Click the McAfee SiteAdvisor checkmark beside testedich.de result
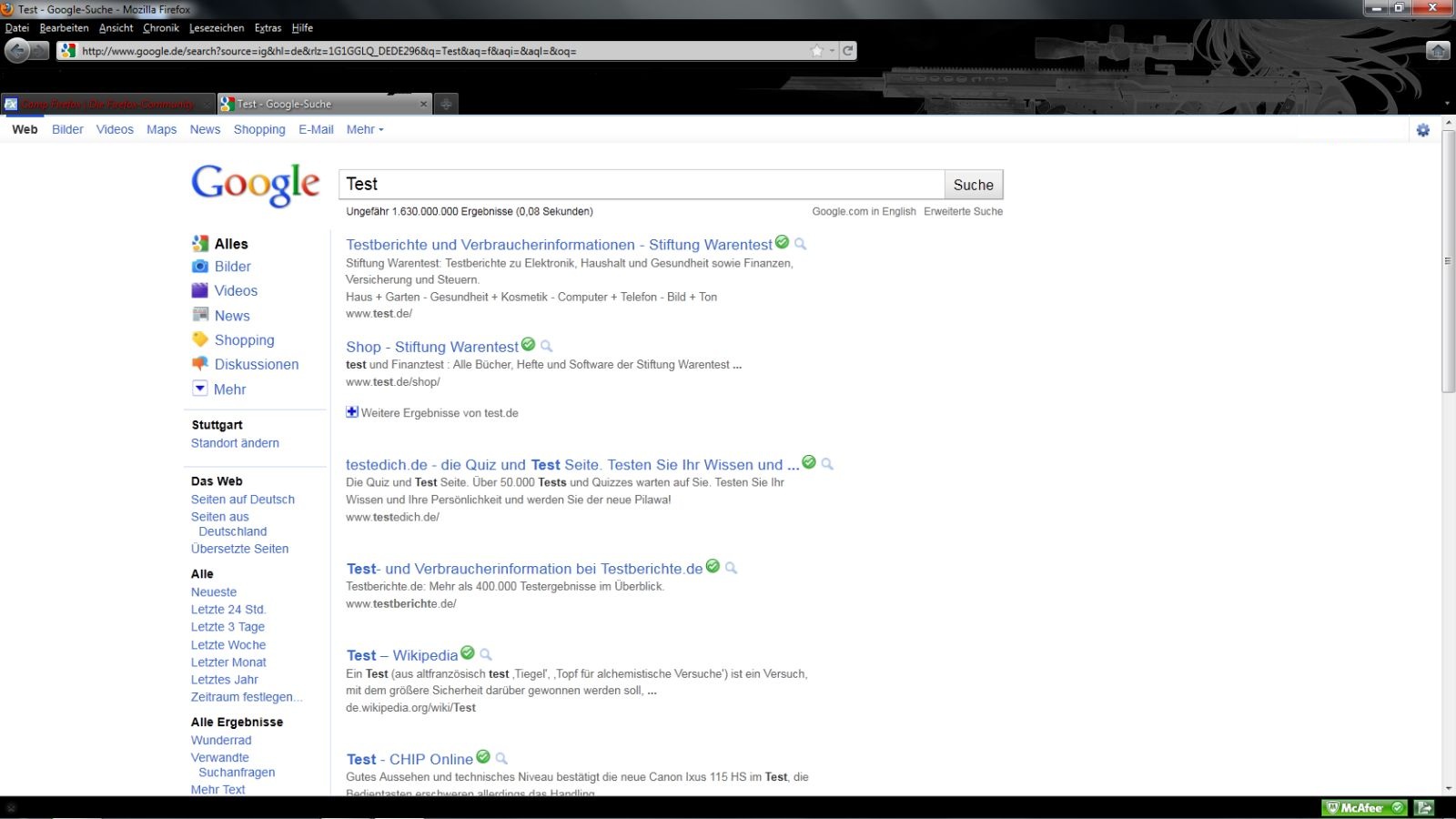This screenshot has height=819, width=1456. tap(809, 462)
